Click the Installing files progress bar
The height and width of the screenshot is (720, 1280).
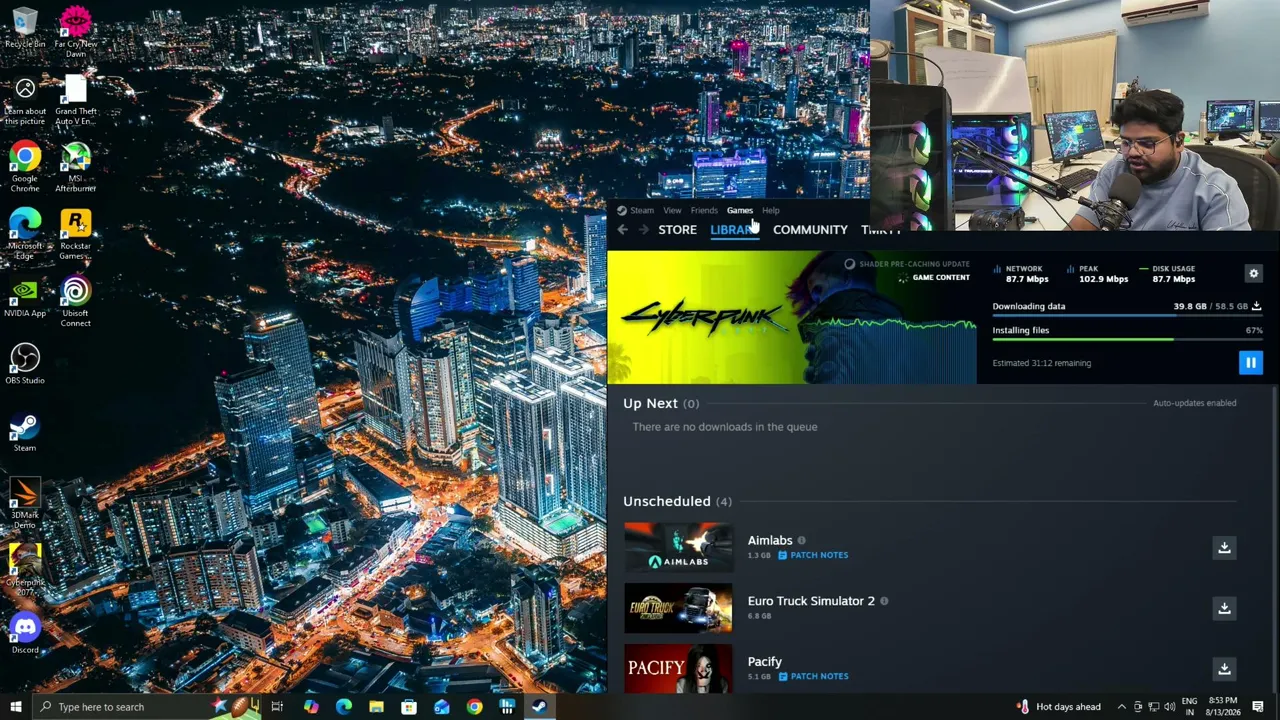pyautogui.click(x=1127, y=340)
